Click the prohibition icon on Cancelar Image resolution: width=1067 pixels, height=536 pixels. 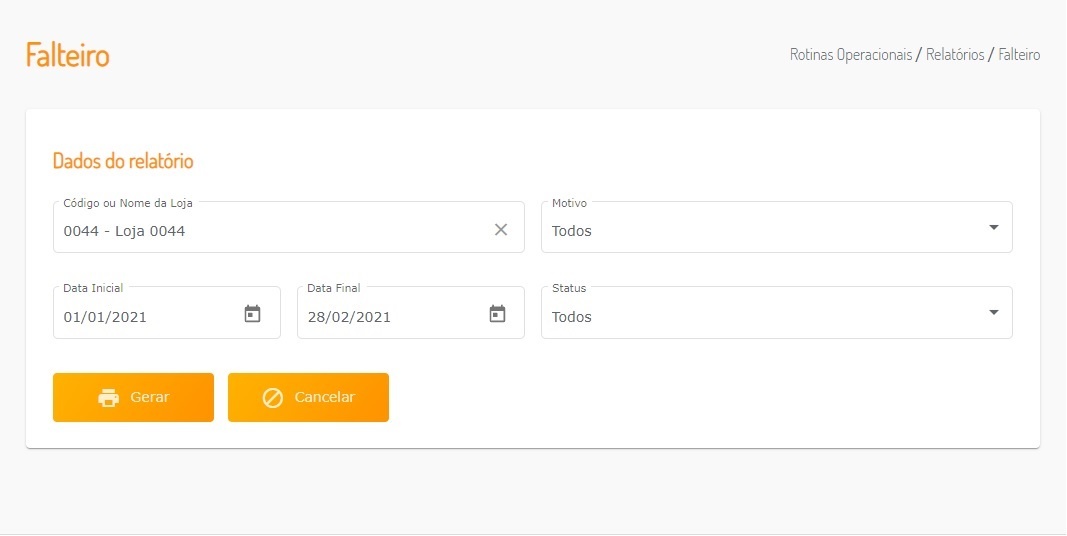[x=273, y=398]
